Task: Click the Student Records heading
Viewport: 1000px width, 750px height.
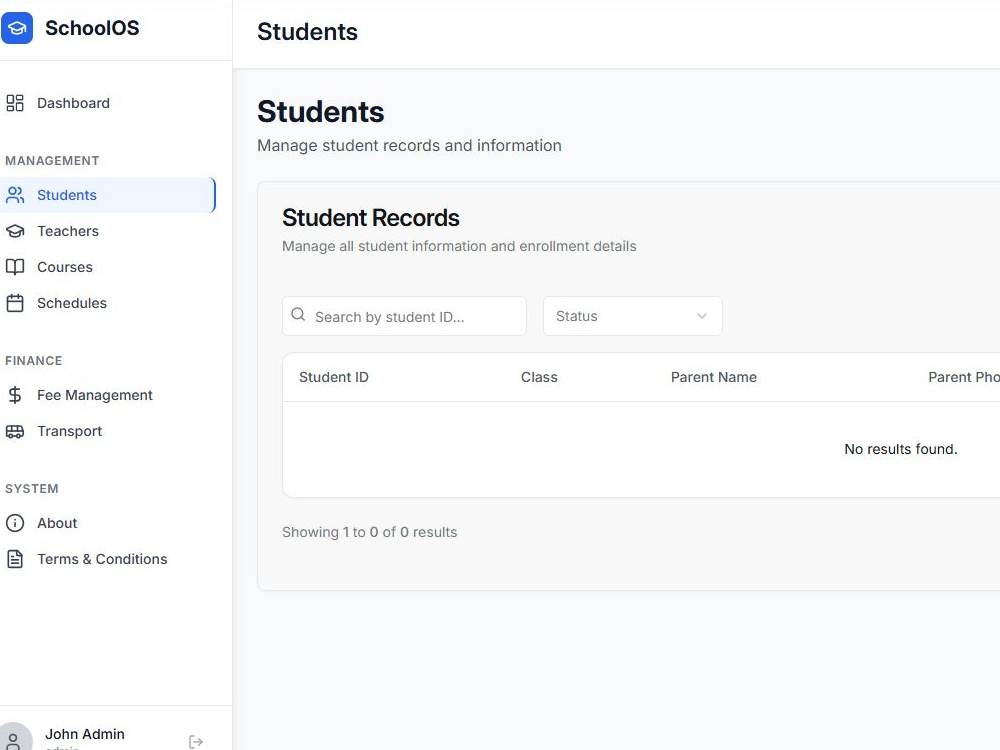Action: (x=371, y=217)
